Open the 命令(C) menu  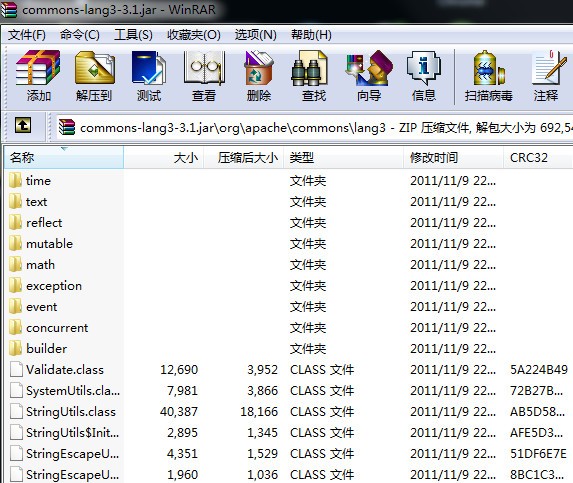(x=80, y=35)
